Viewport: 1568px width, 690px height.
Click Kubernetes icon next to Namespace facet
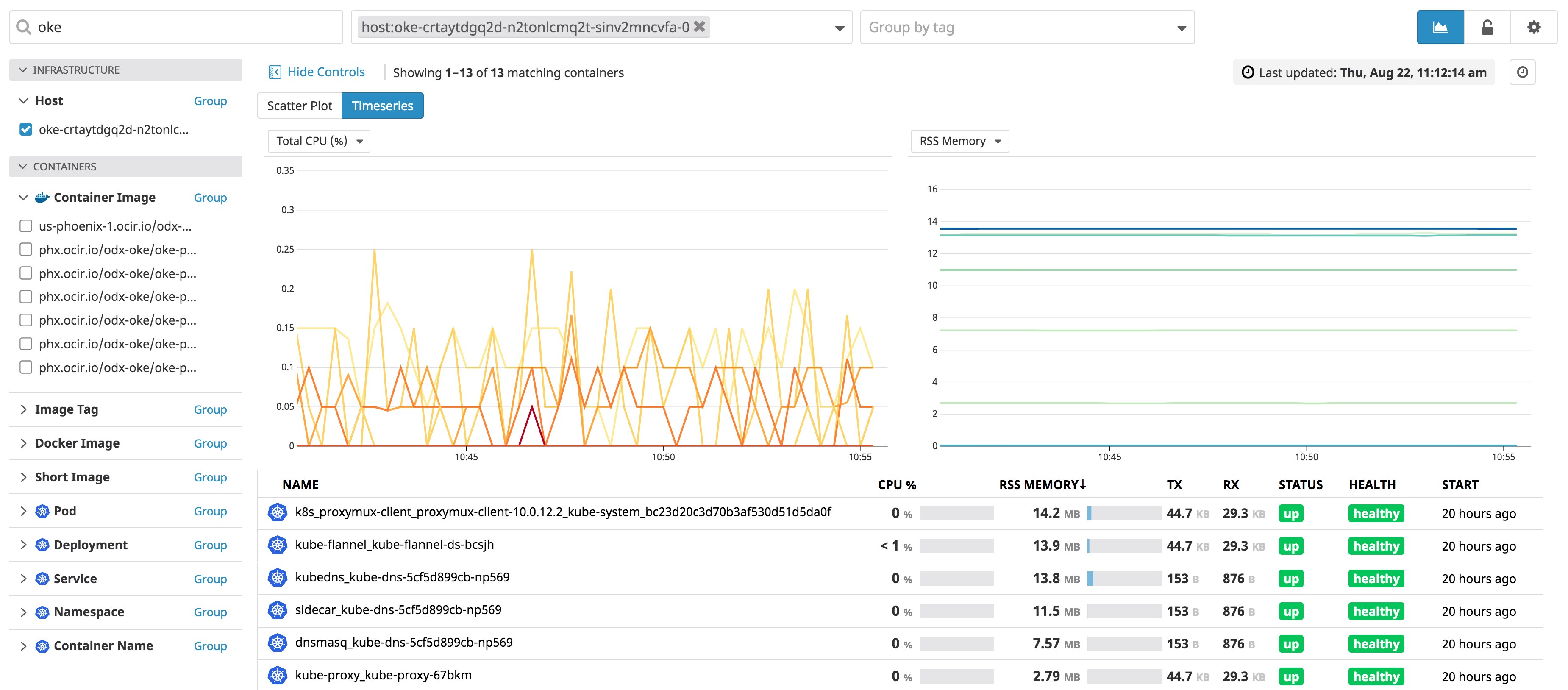click(42, 612)
